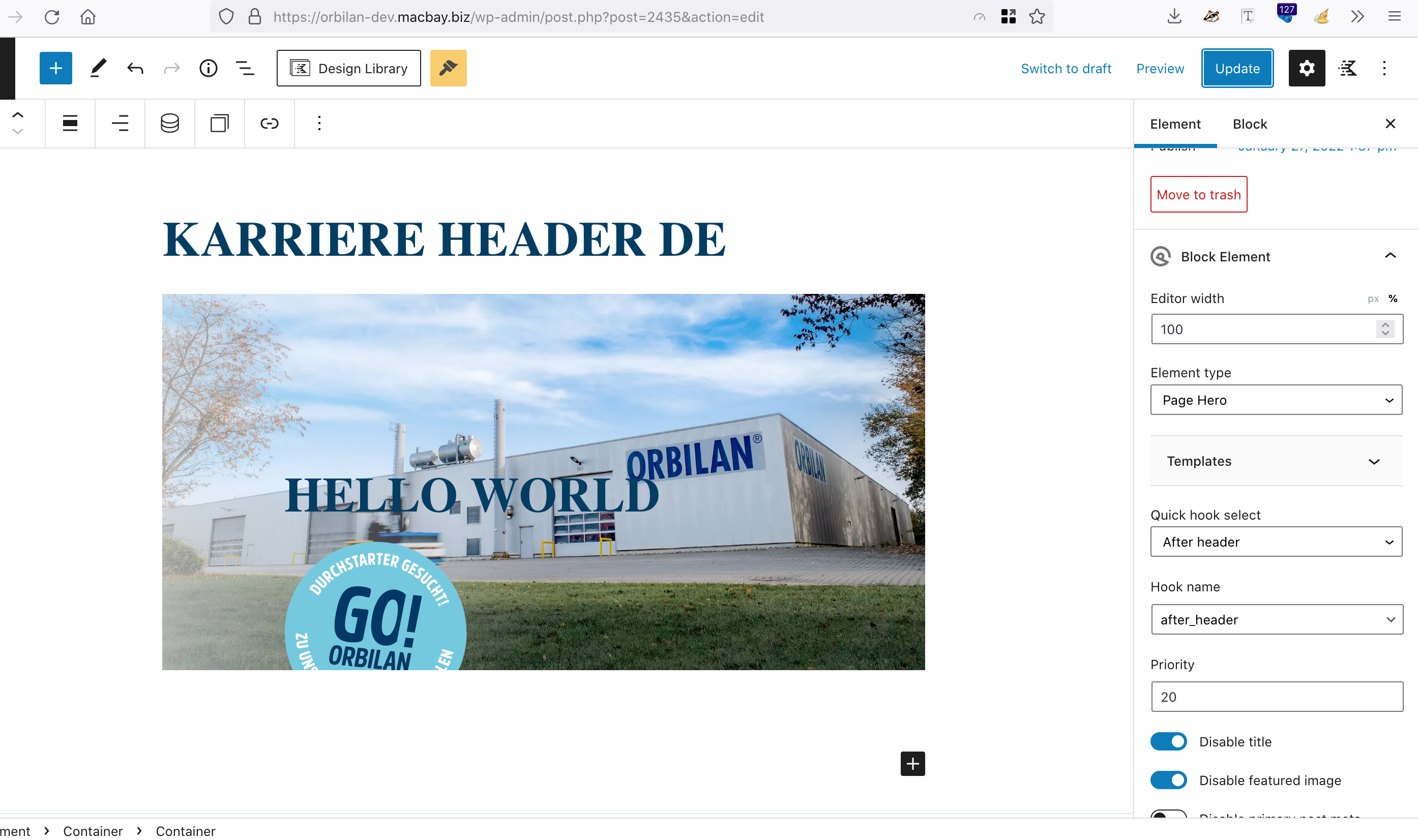Open browser site permissions lock icon

point(255,17)
